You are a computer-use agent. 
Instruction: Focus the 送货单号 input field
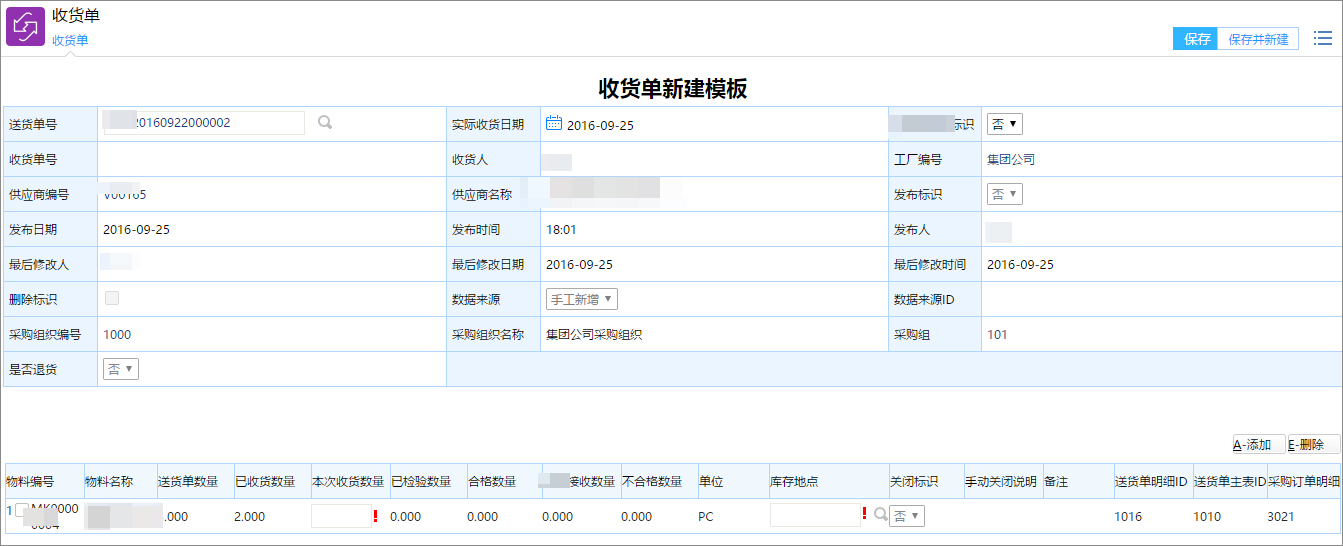point(204,123)
